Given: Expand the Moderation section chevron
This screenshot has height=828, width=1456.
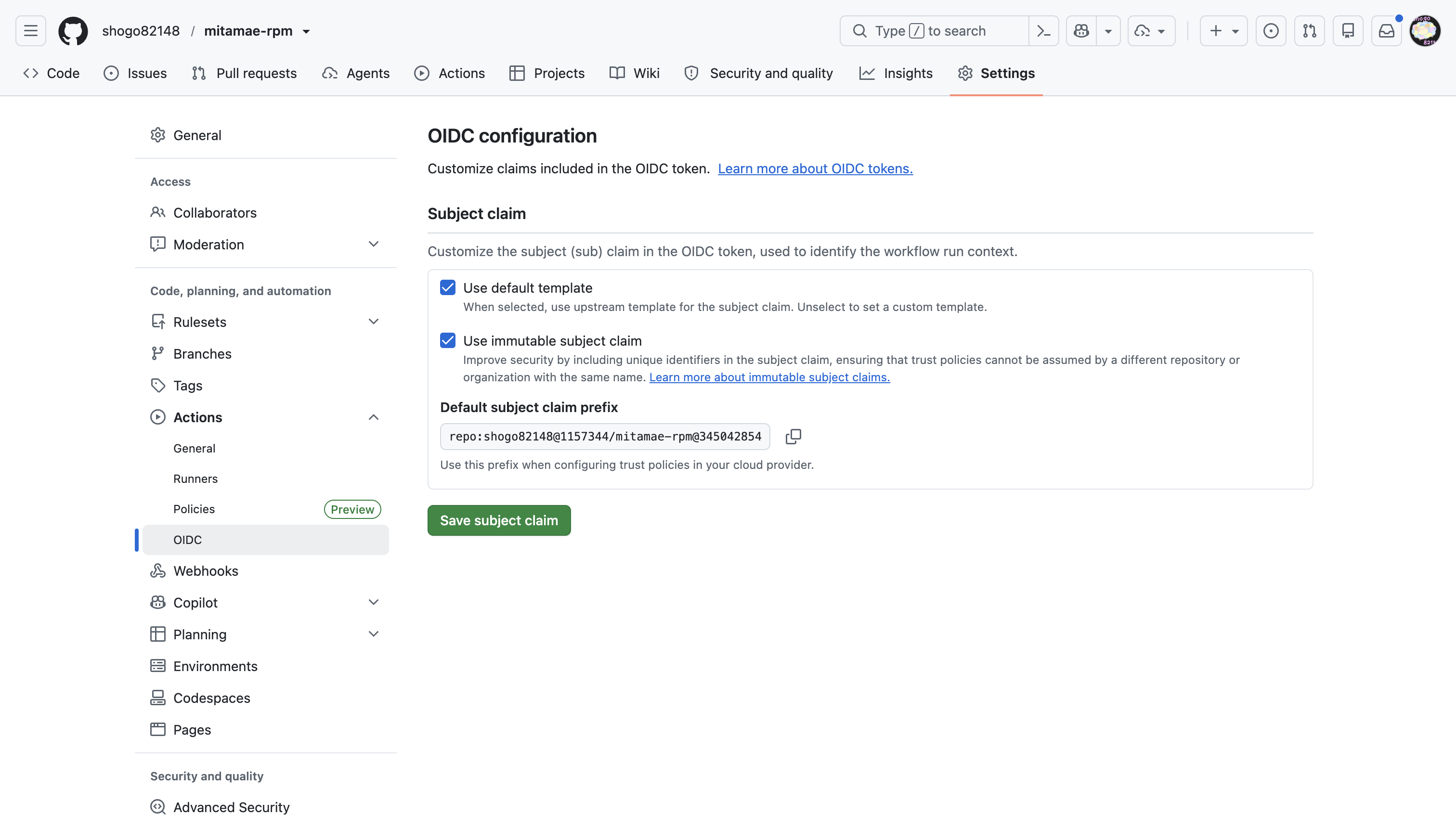Looking at the screenshot, I should coord(373,245).
